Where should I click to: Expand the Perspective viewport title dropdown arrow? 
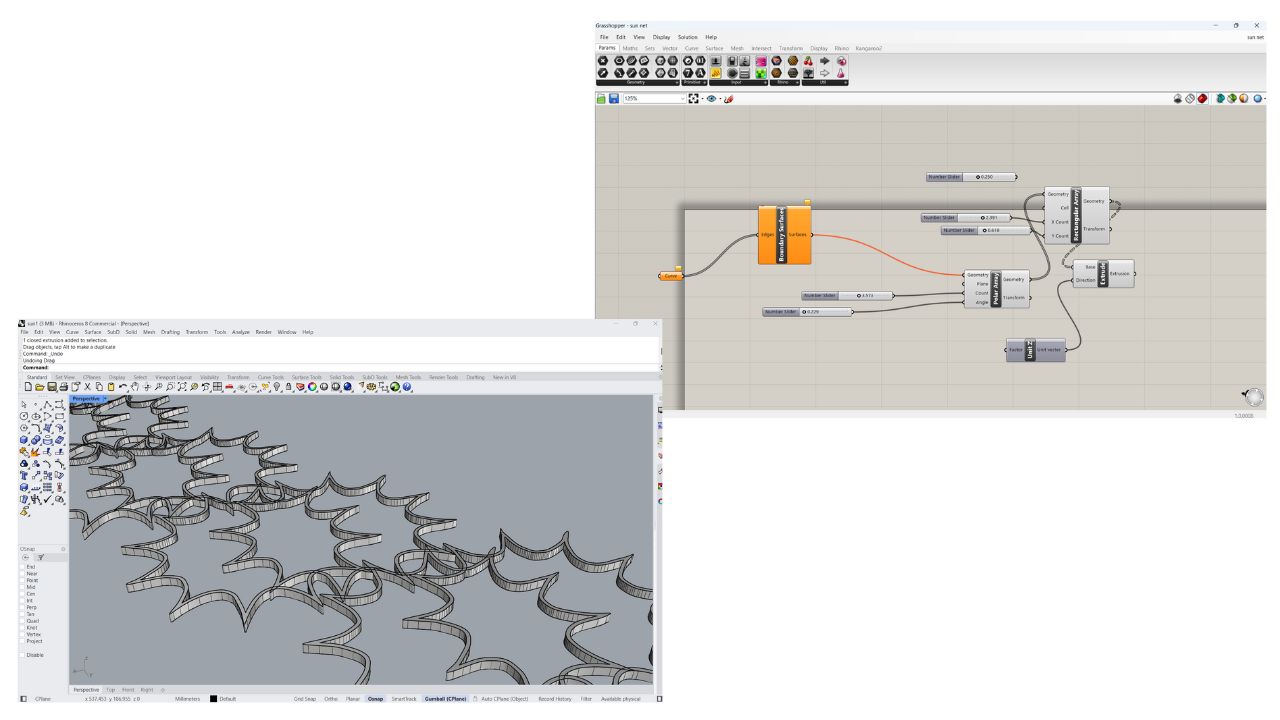(103, 399)
